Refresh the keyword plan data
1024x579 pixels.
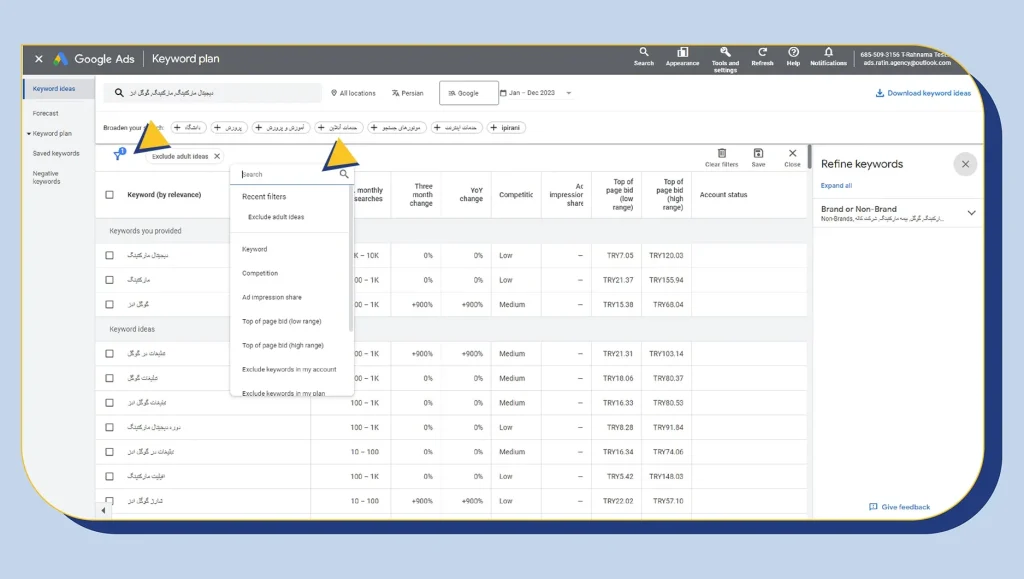click(x=762, y=56)
